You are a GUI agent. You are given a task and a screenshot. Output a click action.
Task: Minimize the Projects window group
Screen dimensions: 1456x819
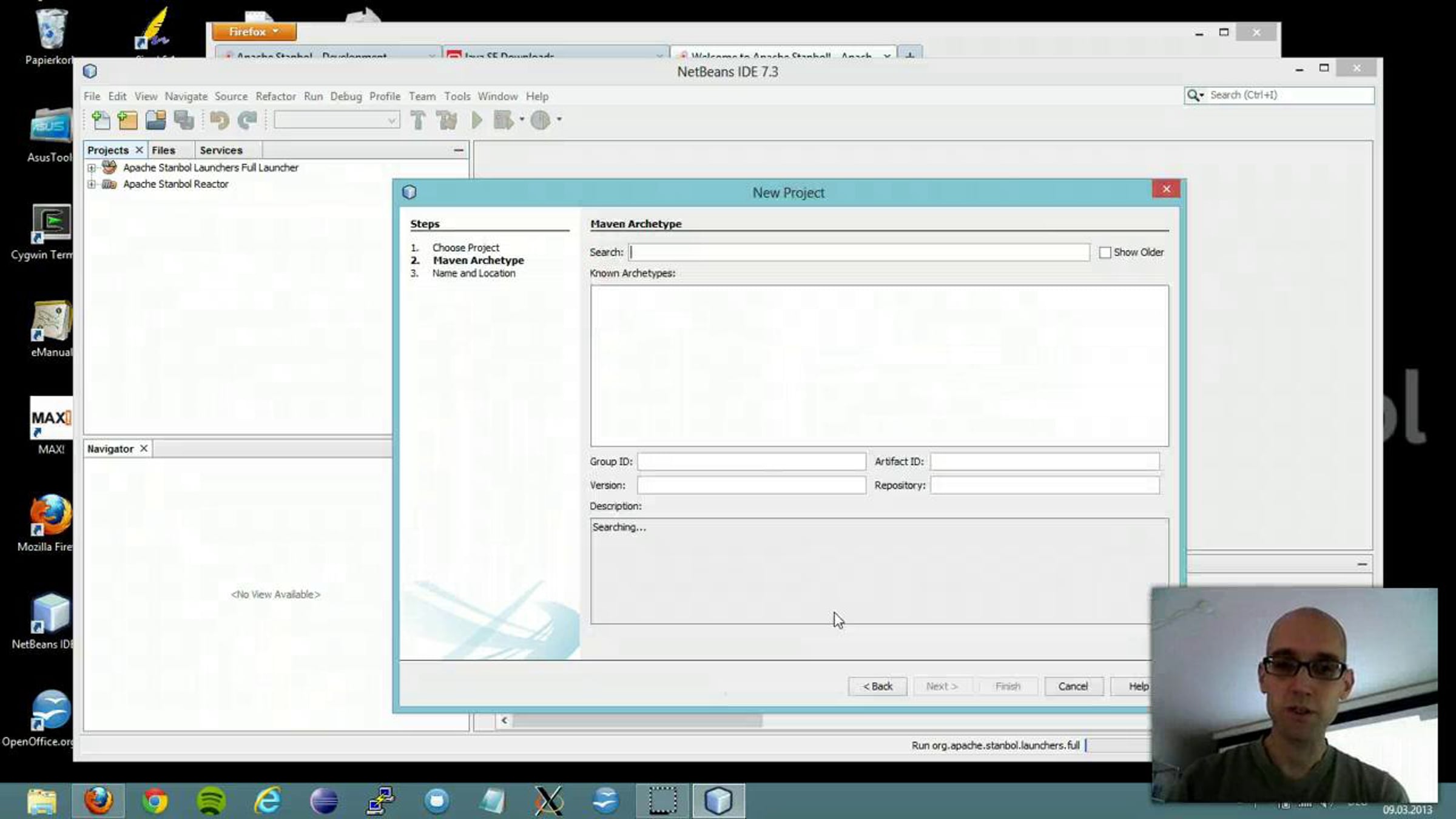coord(459,150)
